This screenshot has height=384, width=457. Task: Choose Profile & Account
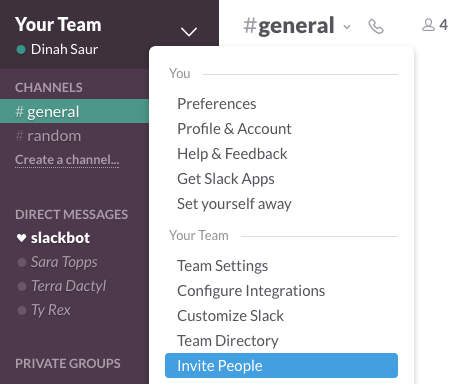click(234, 129)
